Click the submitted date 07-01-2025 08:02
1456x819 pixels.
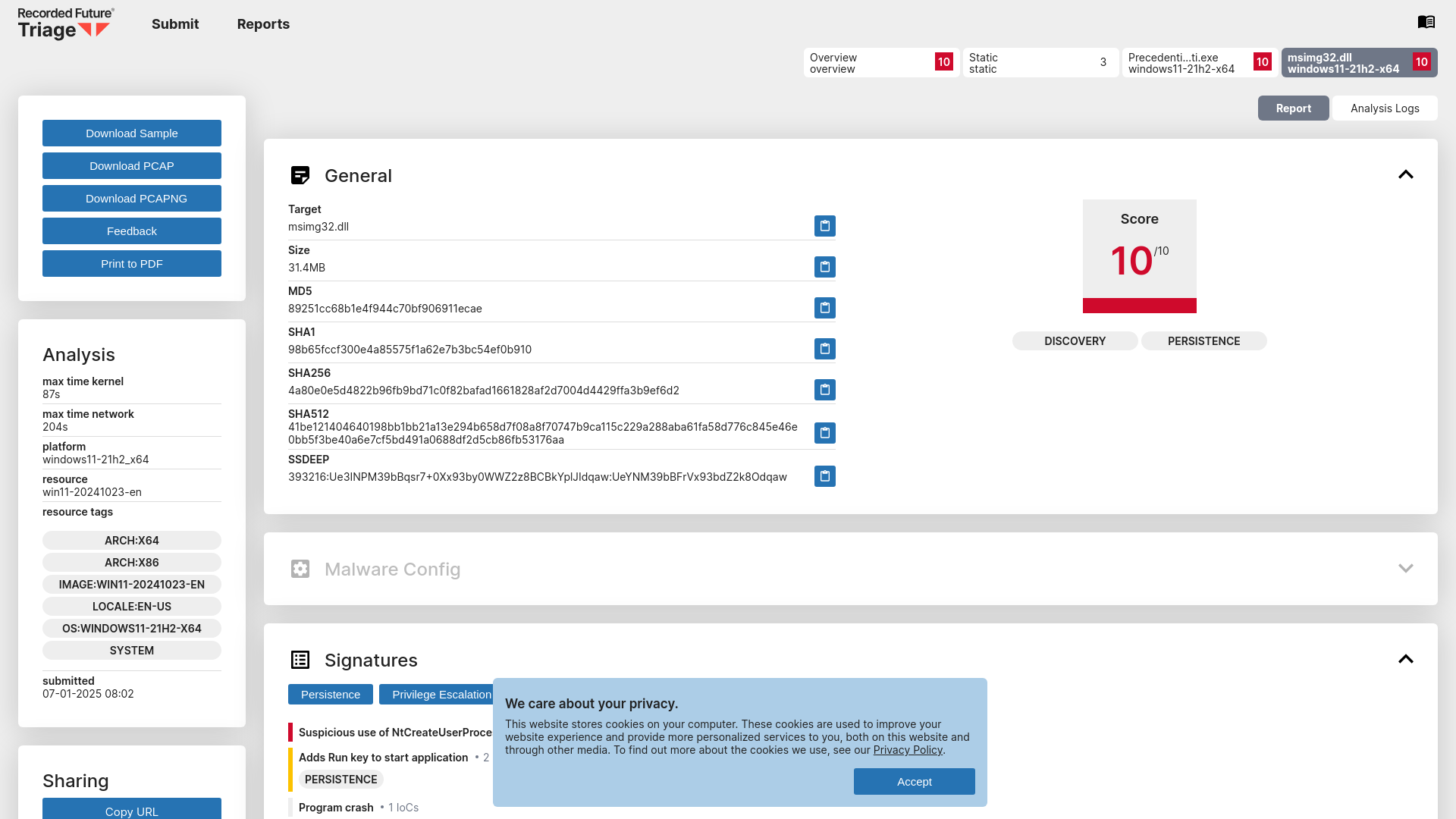point(88,694)
